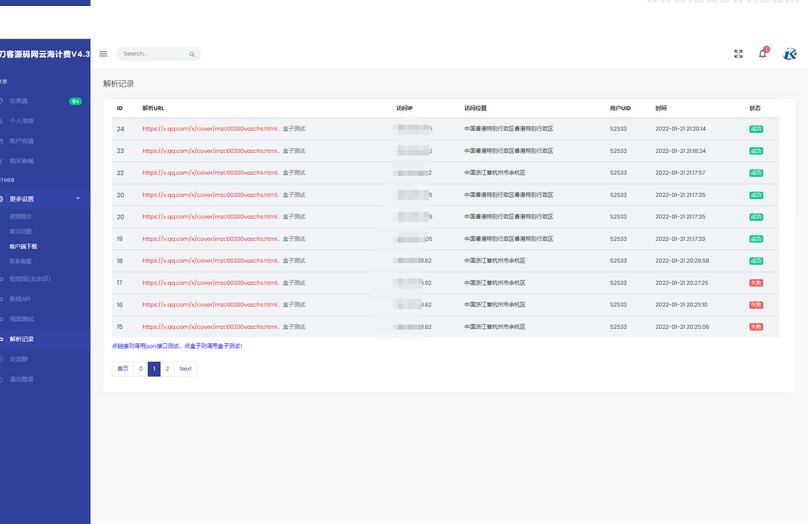Click the search magnifier icon

point(192,54)
